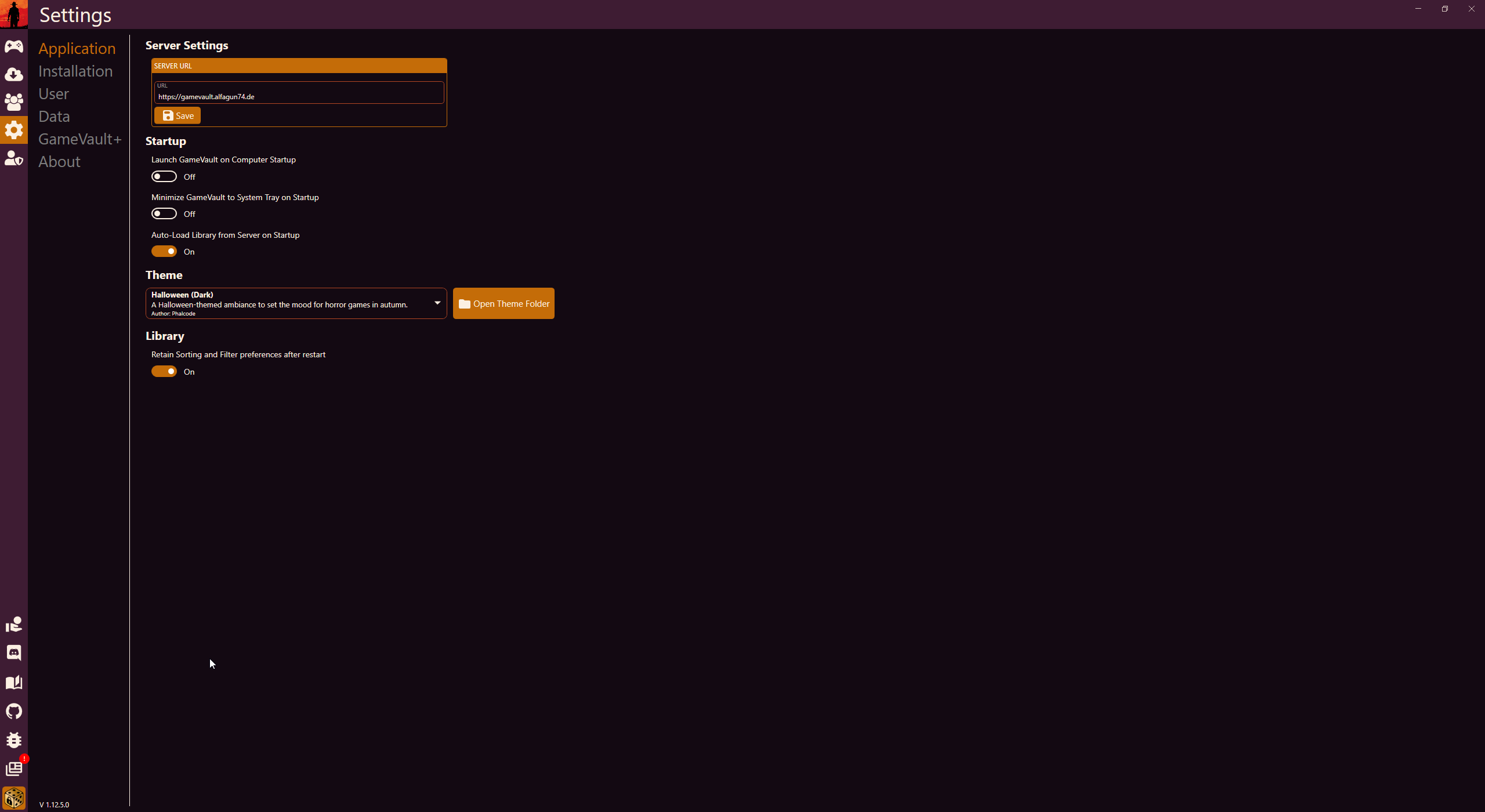The height and width of the screenshot is (812, 1485).
Task: Click the server URL input field
Action: pyautogui.click(x=299, y=96)
